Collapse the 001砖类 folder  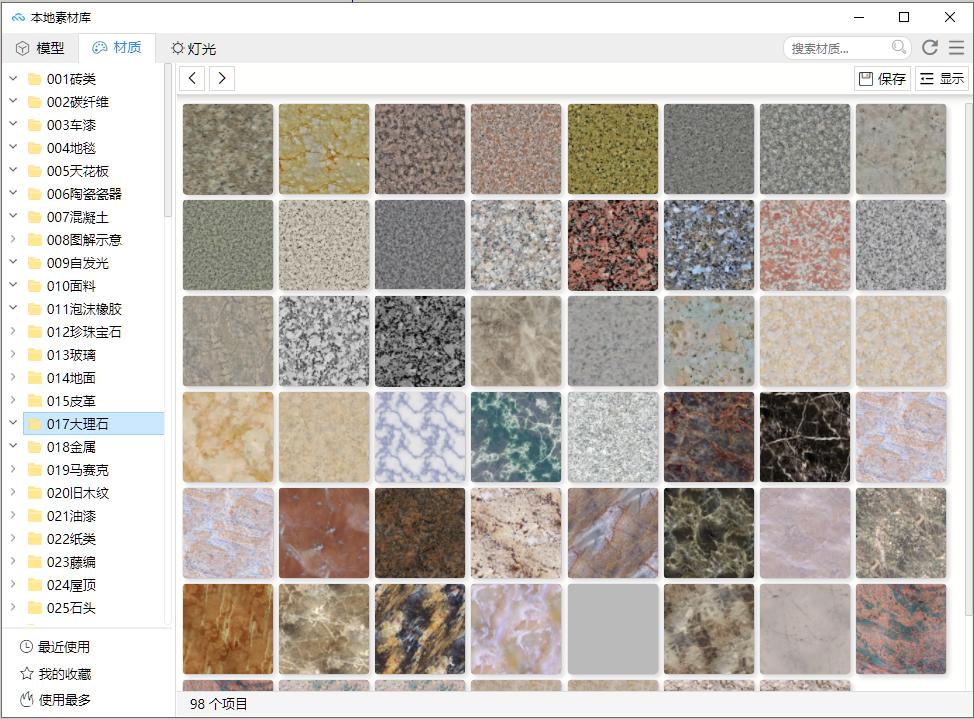click(x=12, y=78)
